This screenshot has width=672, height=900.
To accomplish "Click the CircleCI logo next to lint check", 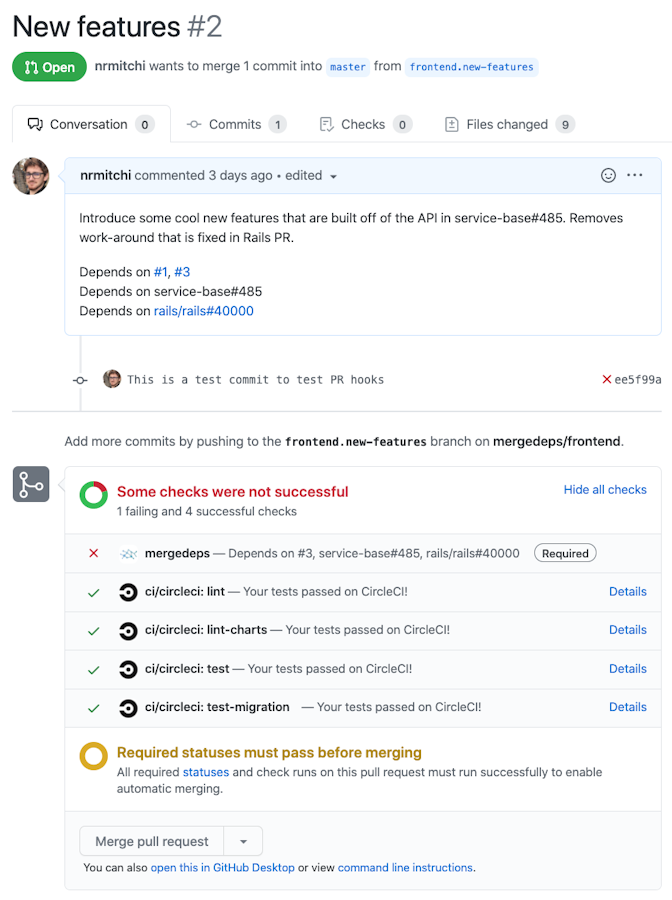I will click(x=128, y=592).
